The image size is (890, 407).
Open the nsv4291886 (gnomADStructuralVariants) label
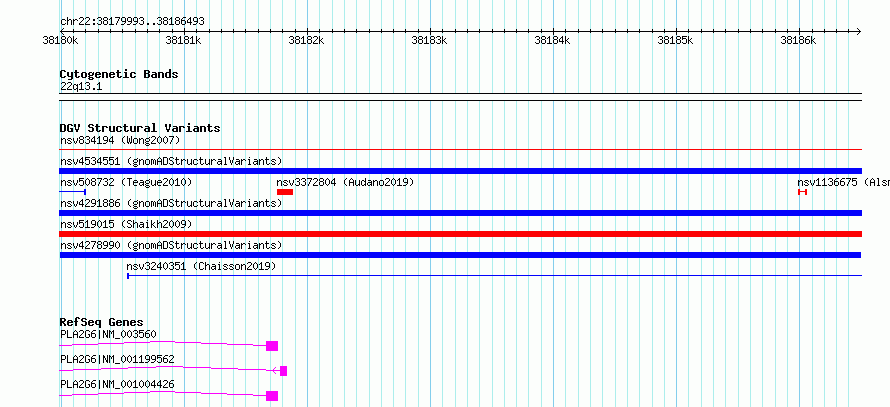[171, 203]
